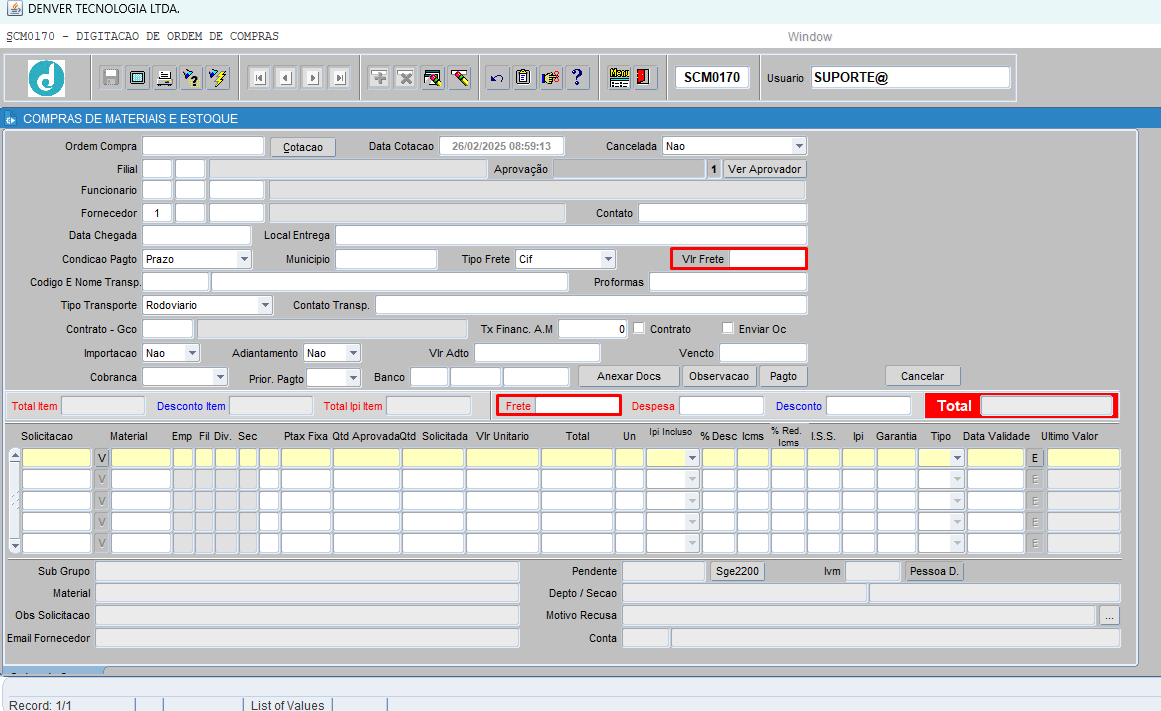1161x711 pixels.
Task: Click the Print toolbar icon
Action: [164, 77]
